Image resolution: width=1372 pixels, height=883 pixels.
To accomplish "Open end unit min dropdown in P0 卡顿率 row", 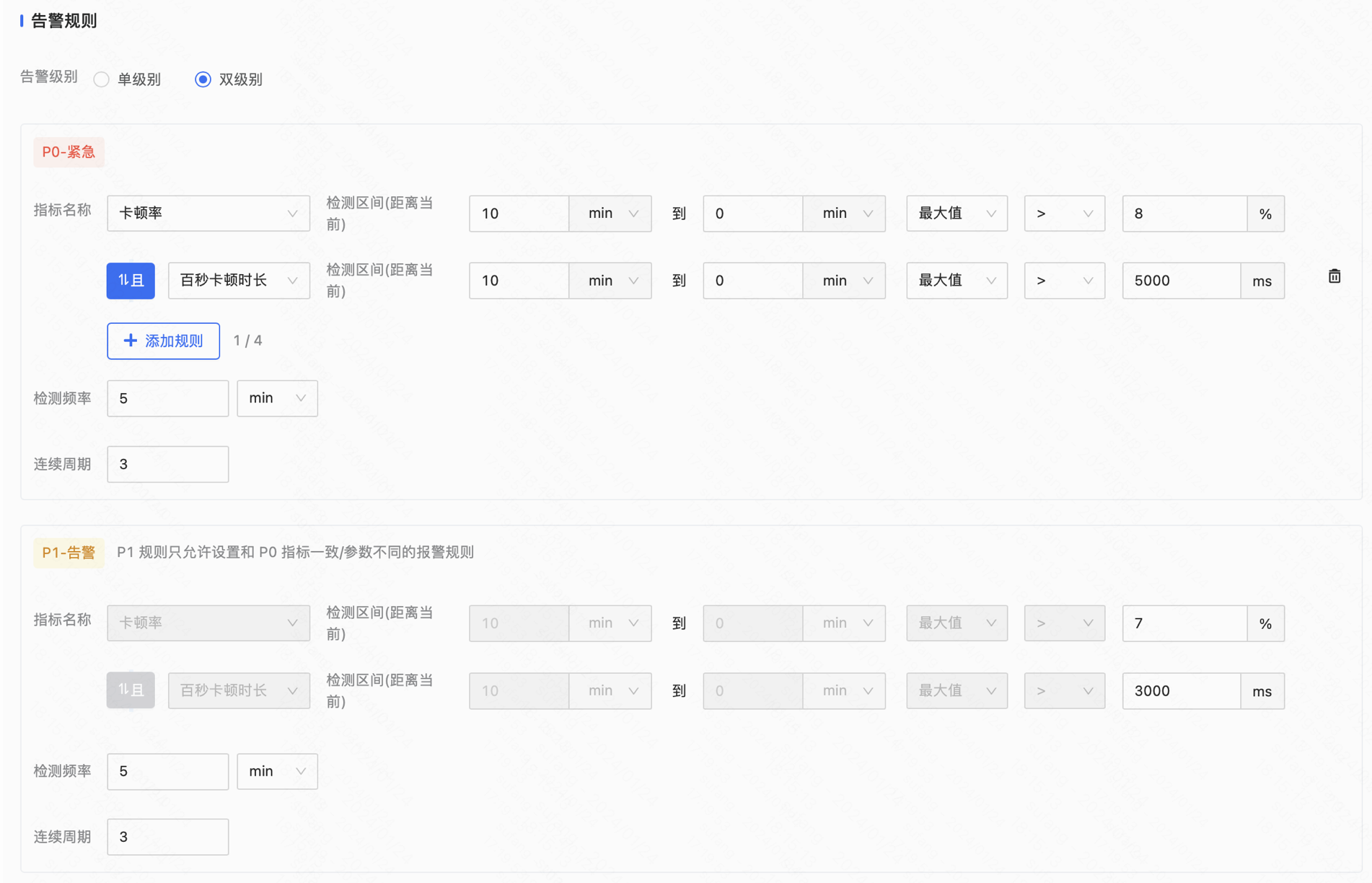I will pos(844,214).
